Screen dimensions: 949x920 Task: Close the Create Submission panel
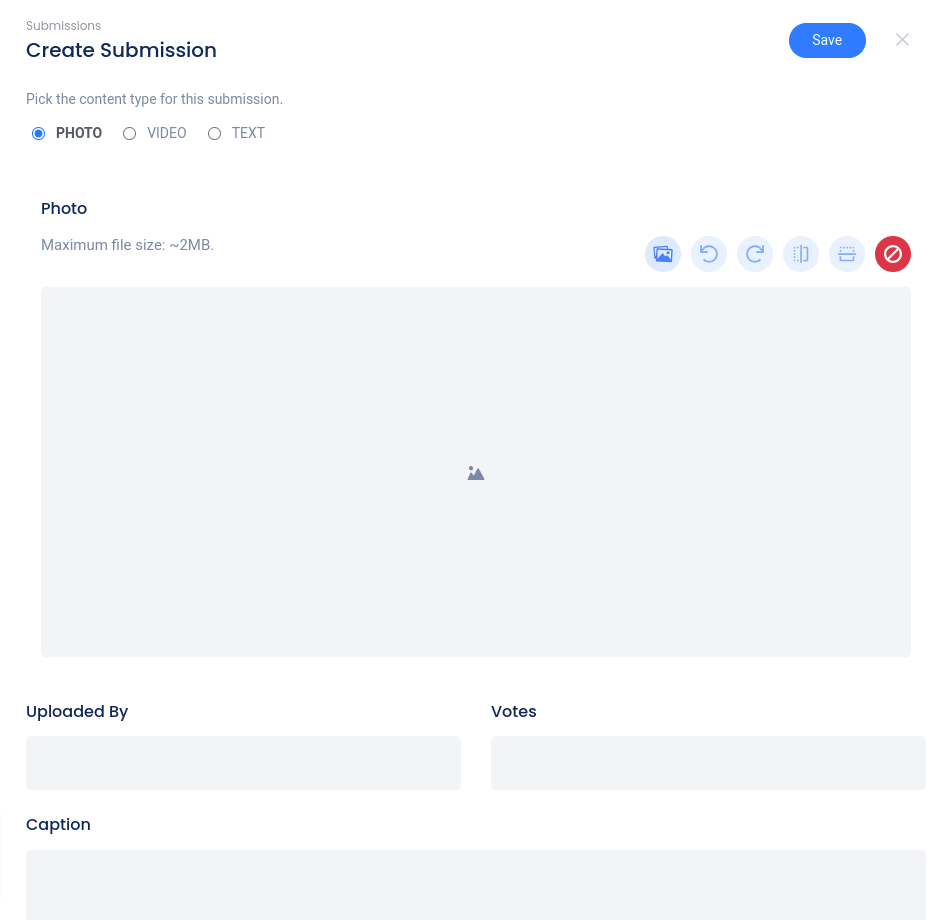(x=902, y=40)
